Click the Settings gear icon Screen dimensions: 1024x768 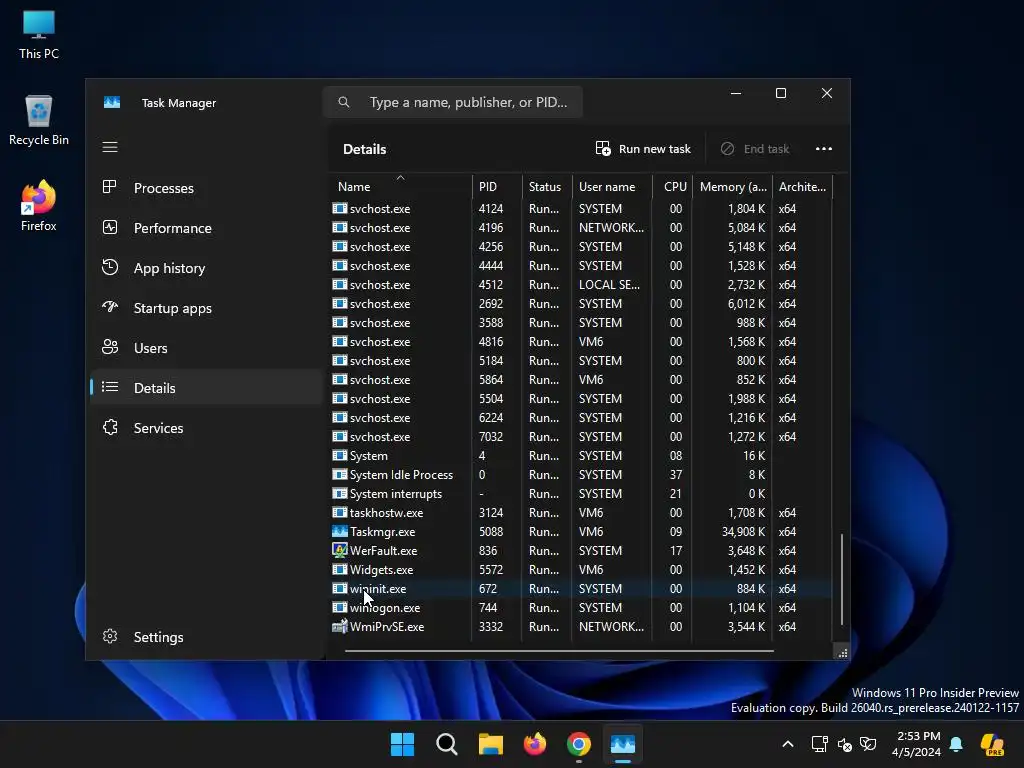110,636
